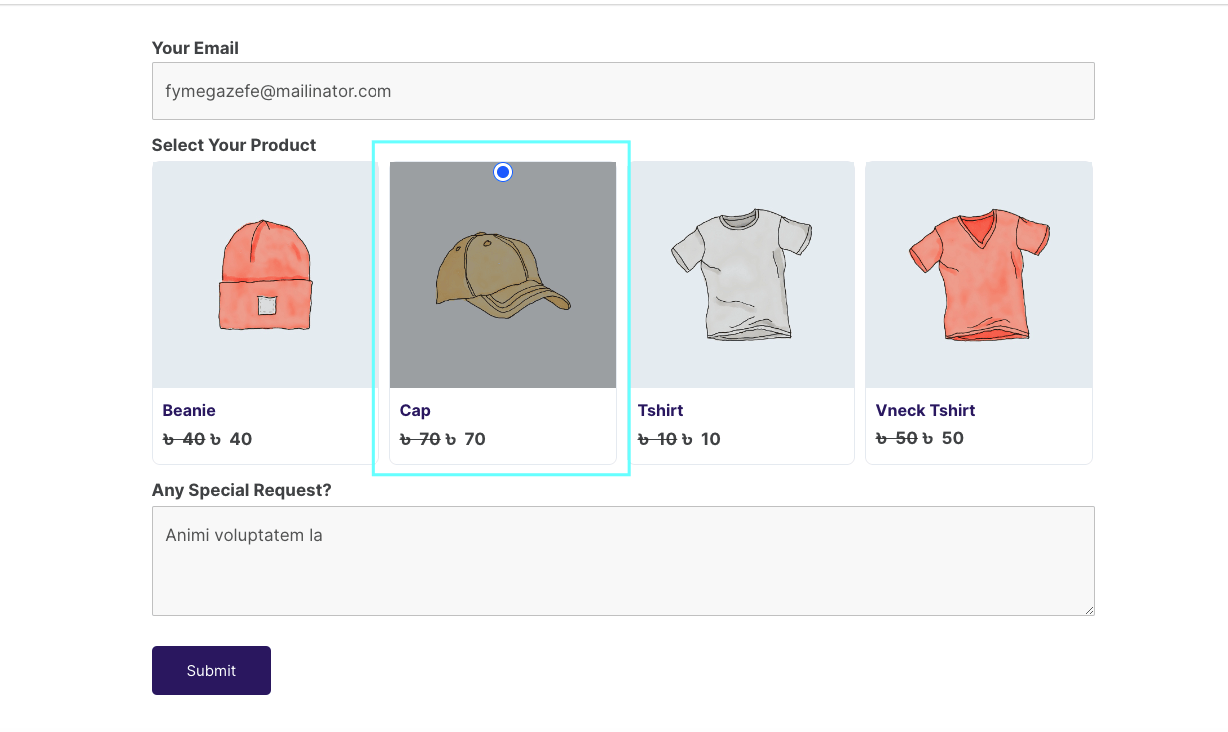Click the special request text area

tap(623, 560)
